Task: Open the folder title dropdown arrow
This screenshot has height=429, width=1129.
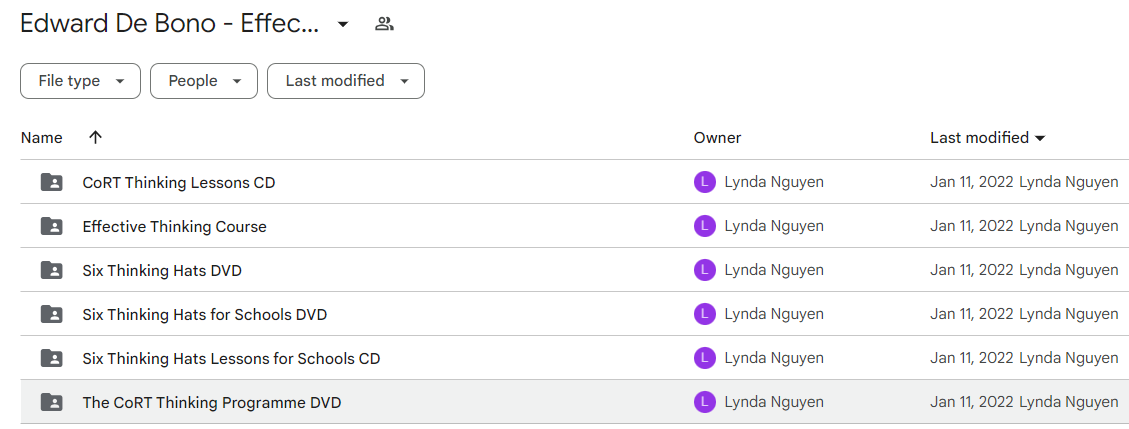Action: [x=343, y=24]
